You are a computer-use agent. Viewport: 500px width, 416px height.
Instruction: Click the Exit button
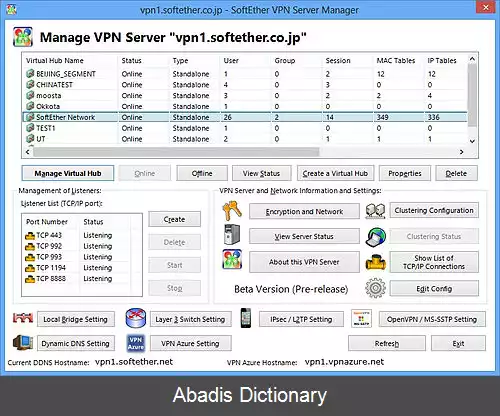click(458, 343)
